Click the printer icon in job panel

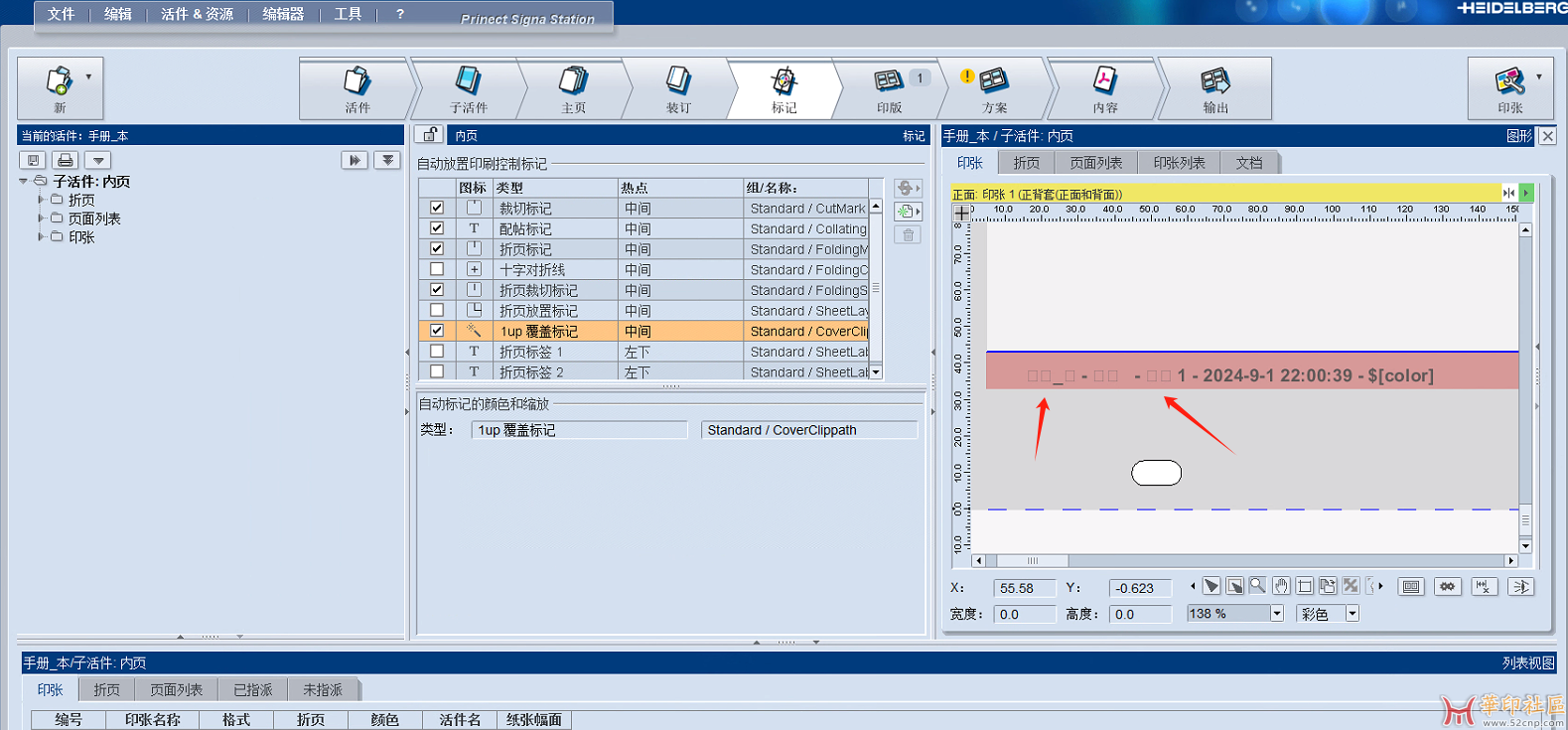click(x=66, y=160)
